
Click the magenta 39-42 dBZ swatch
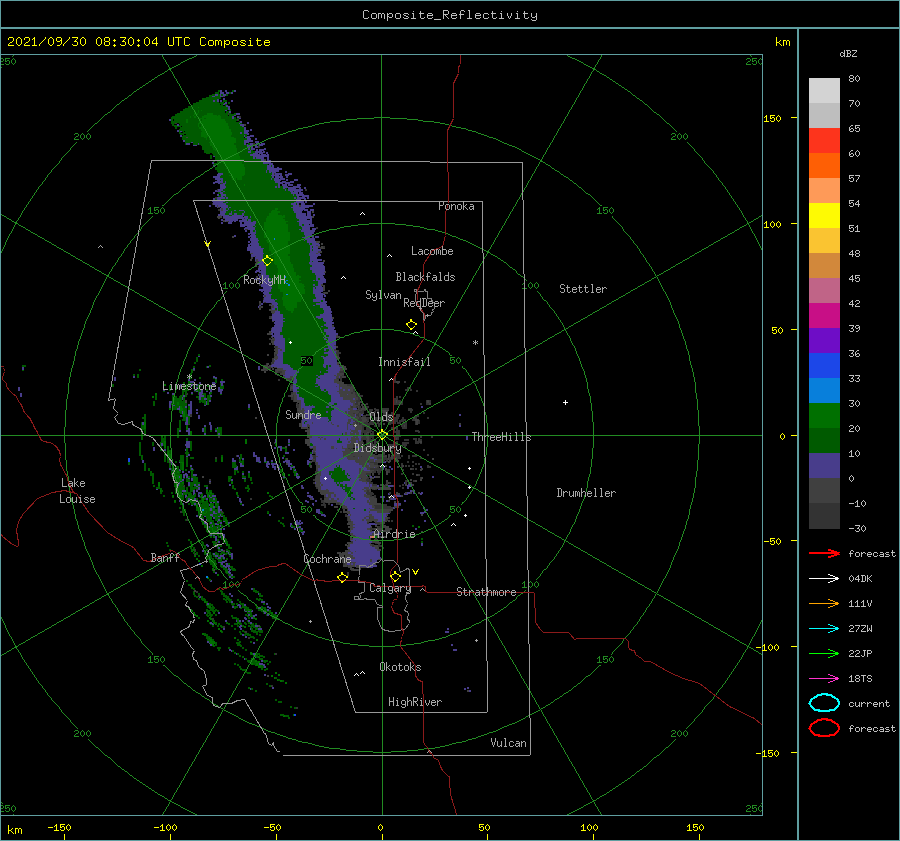pyautogui.click(x=824, y=316)
